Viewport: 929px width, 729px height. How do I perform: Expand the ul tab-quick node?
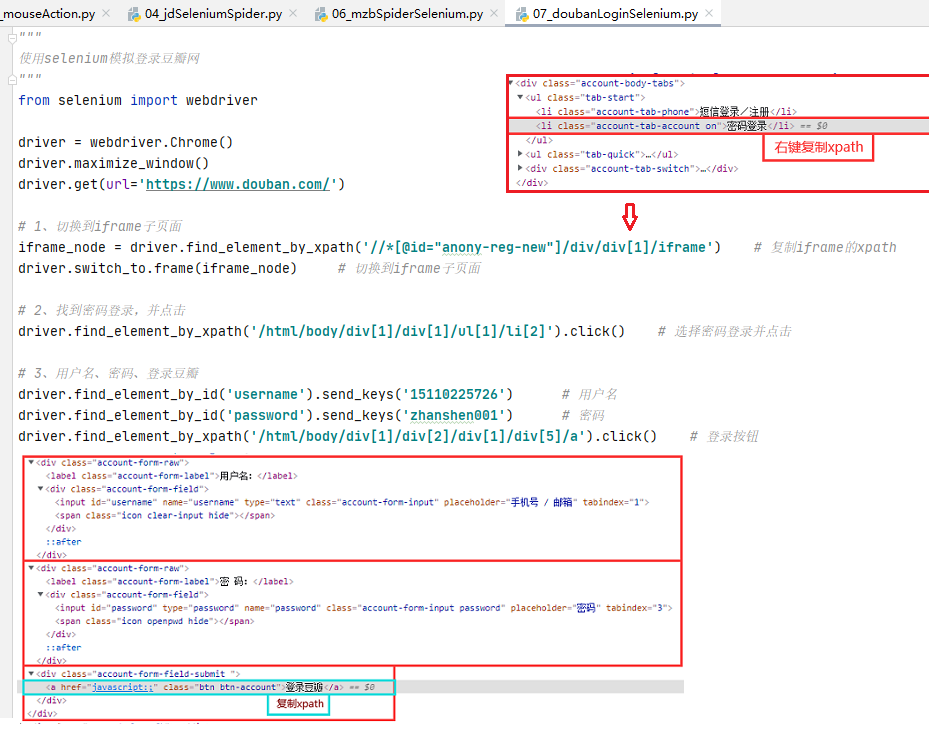520,154
